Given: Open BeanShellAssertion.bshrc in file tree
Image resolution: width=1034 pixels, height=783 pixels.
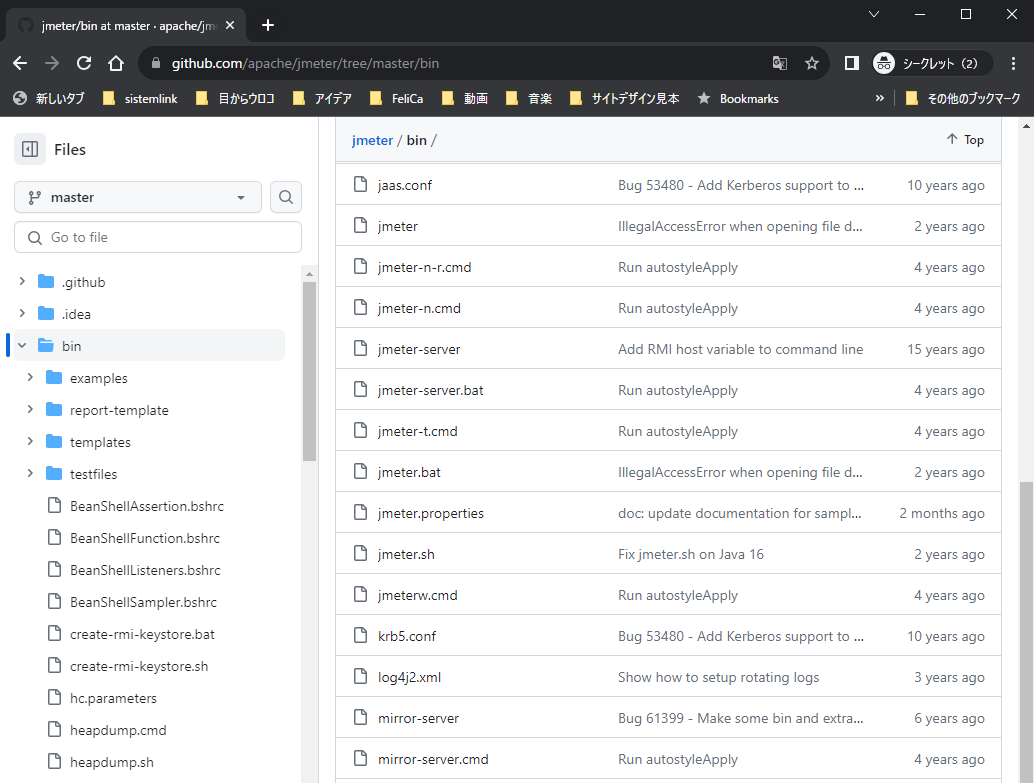Looking at the screenshot, I should 146,506.
